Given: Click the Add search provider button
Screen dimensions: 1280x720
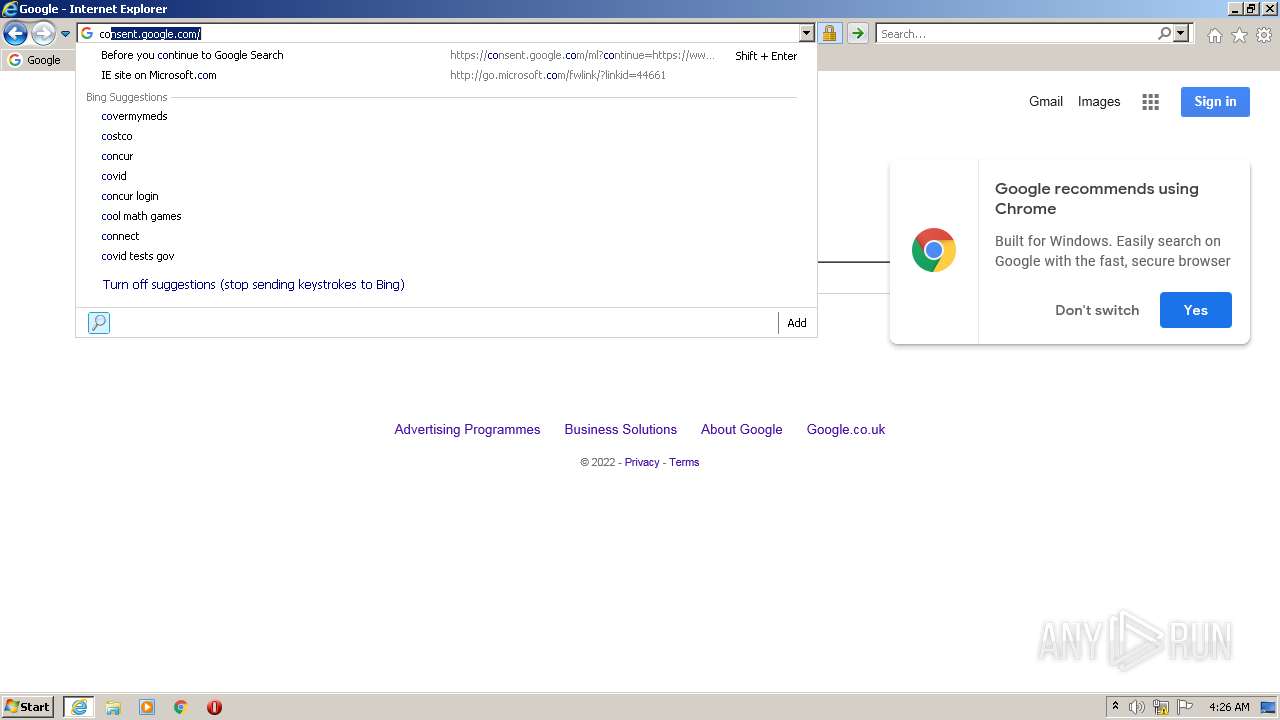Looking at the screenshot, I should point(797,323).
